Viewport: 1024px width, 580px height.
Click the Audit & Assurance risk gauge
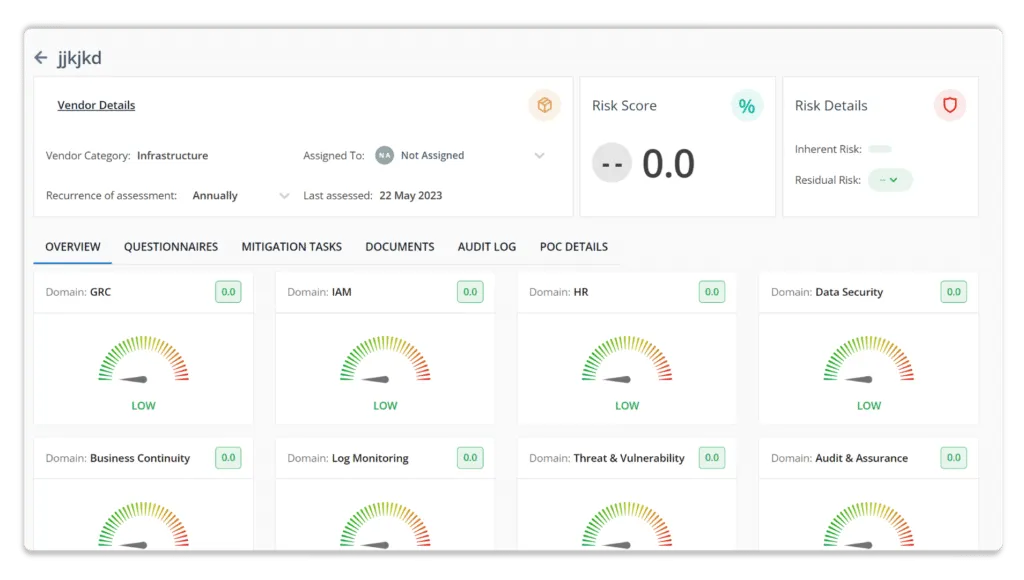pos(869,524)
